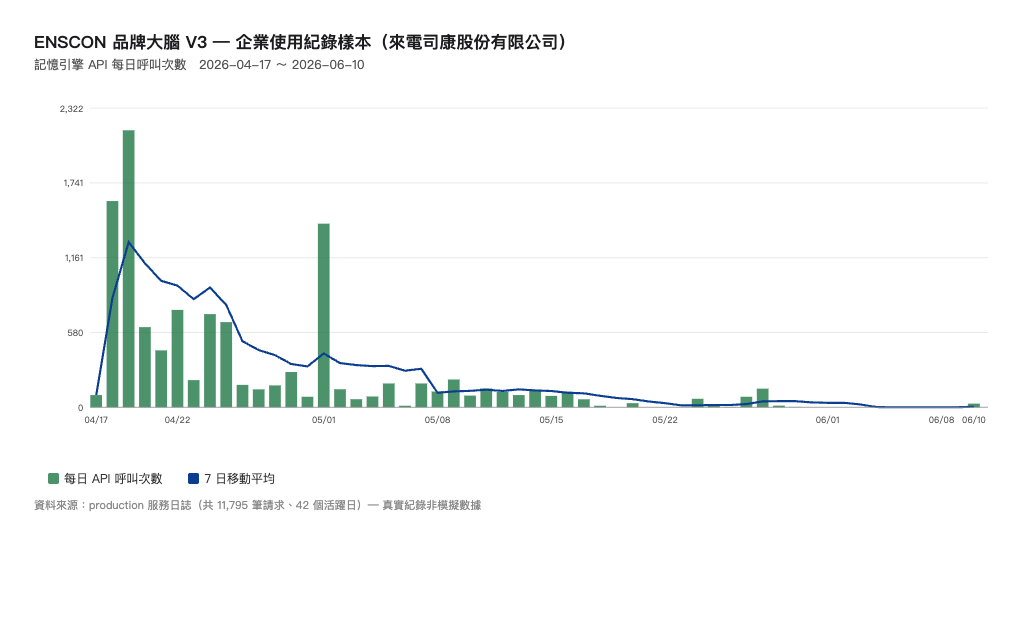Viewport: 1036px width, 634px height.
Task: Click the y-axis label 1,161
Action: pos(74,258)
